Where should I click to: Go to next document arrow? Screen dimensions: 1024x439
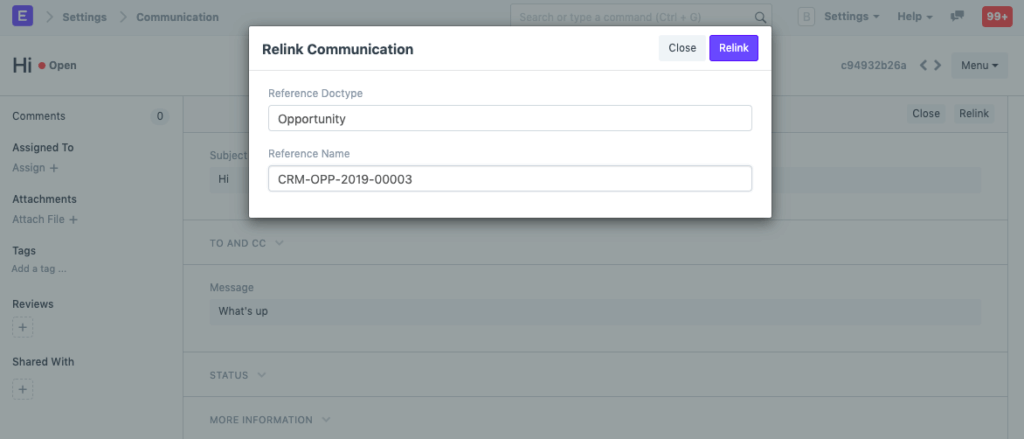(x=937, y=66)
